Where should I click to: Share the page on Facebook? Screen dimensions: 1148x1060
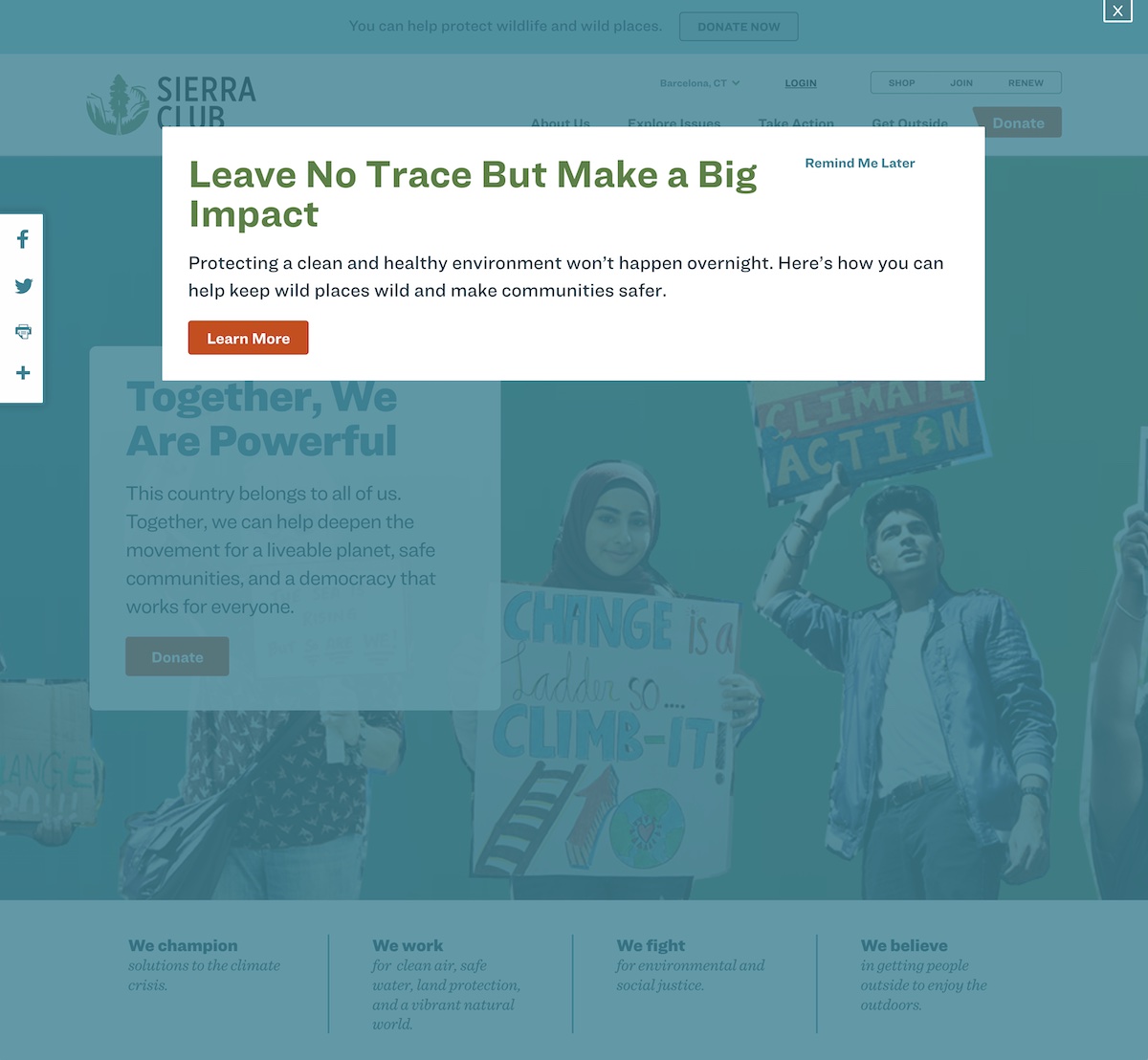[x=23, y=239]
